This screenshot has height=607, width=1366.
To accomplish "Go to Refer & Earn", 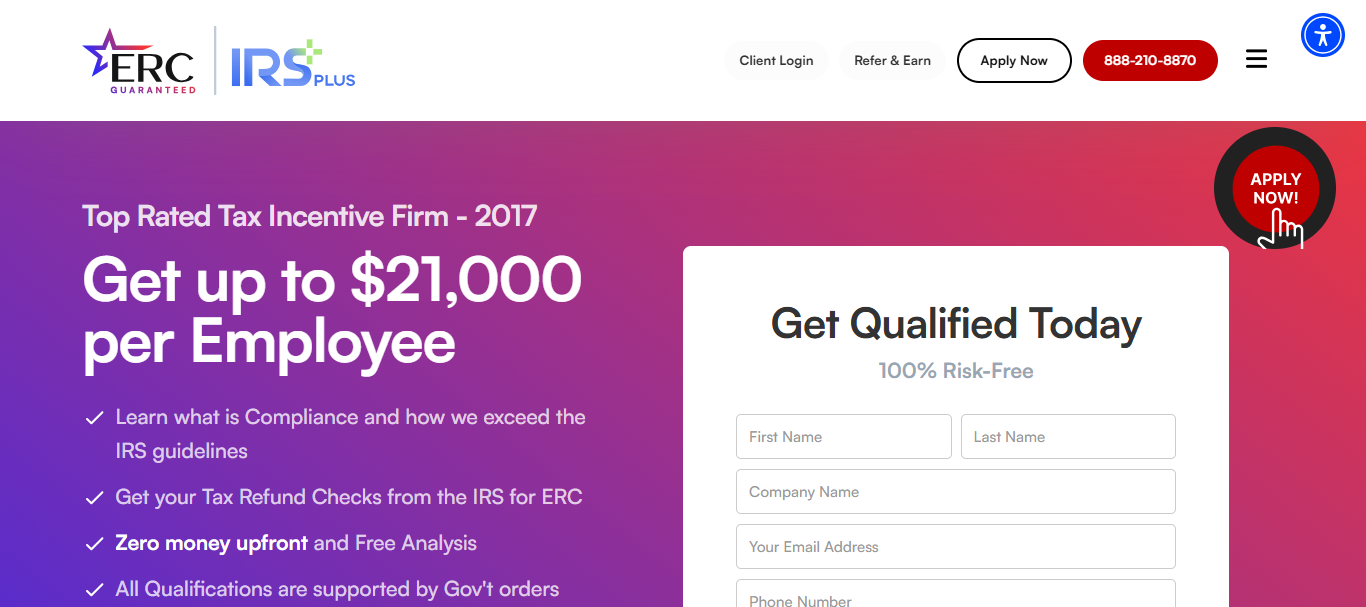I will 892,61.
